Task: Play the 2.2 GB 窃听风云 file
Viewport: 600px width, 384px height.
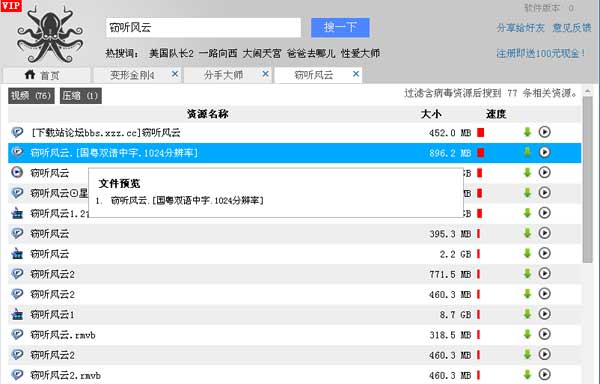Action: coord(545,253)
